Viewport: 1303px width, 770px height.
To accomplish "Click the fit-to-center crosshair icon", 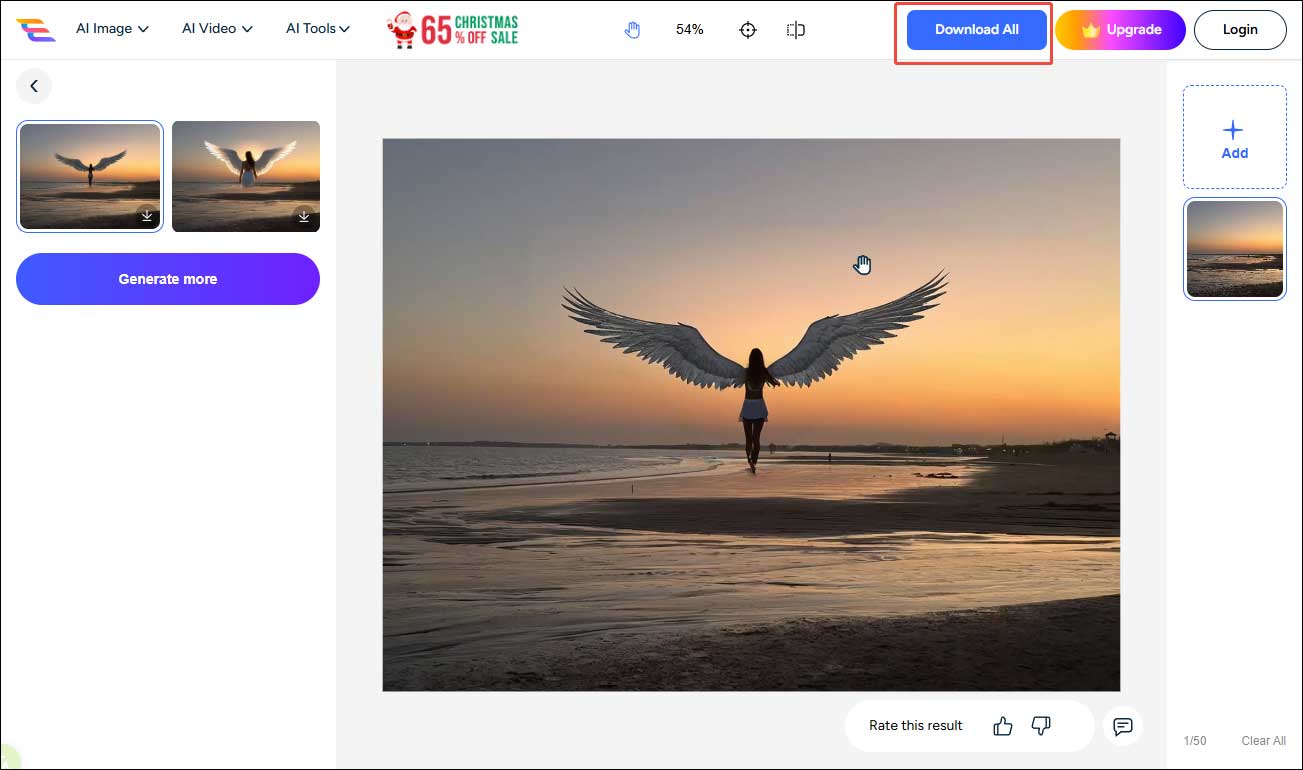I will point(747,29).
